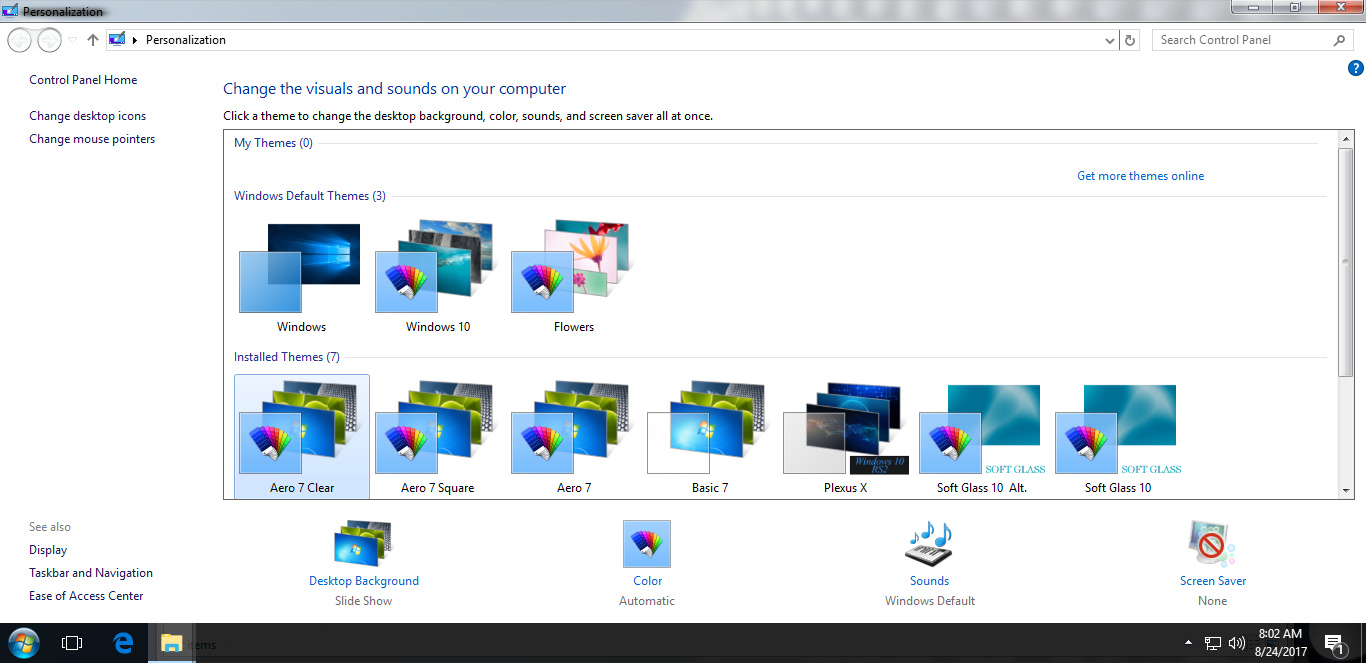The image size is (1366, 663).
Task: Open the Start menu
Action: point(23,643)
